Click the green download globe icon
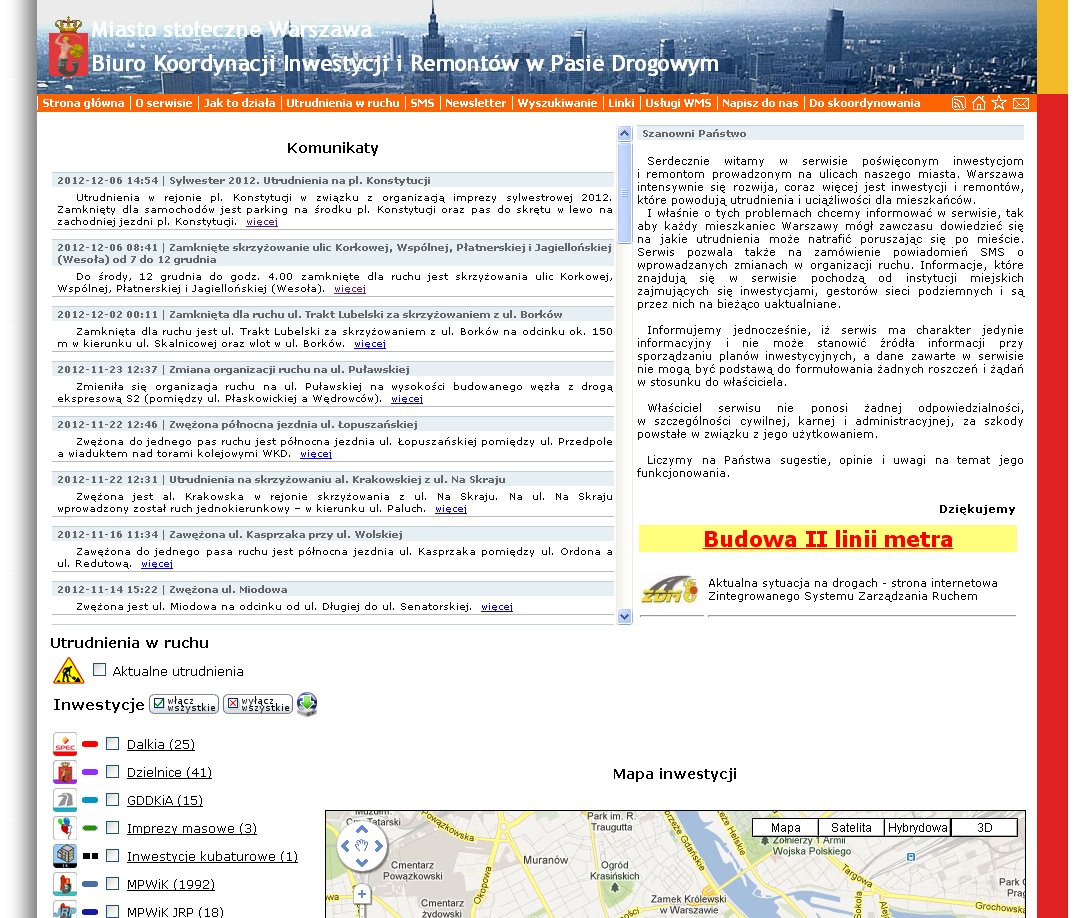The width and height of the screenshot is (1086, 918). [307, 704]
